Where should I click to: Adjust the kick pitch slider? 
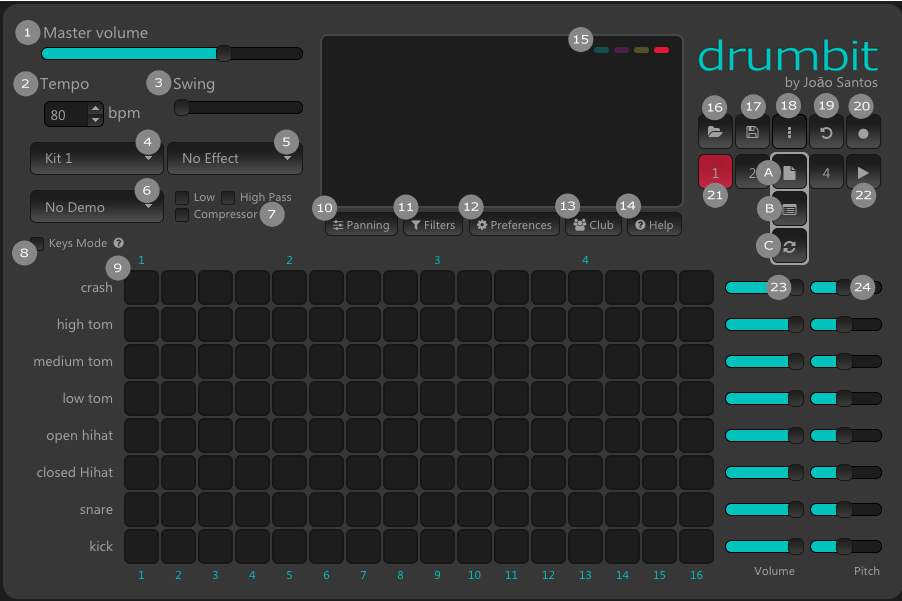click(x=846, y=546)
